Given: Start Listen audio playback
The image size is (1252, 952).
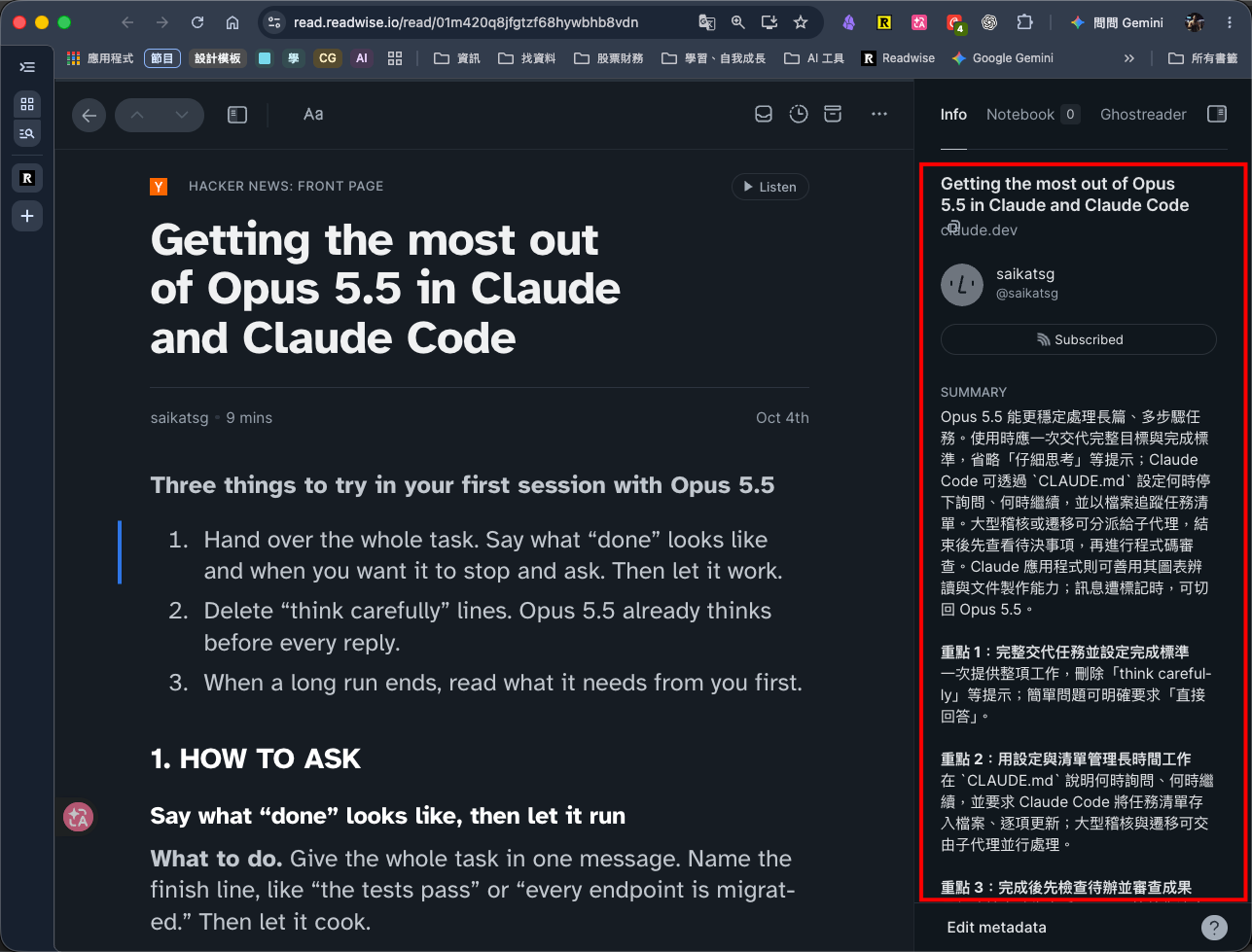Looking at the screenshot, I should click(769, 187).
